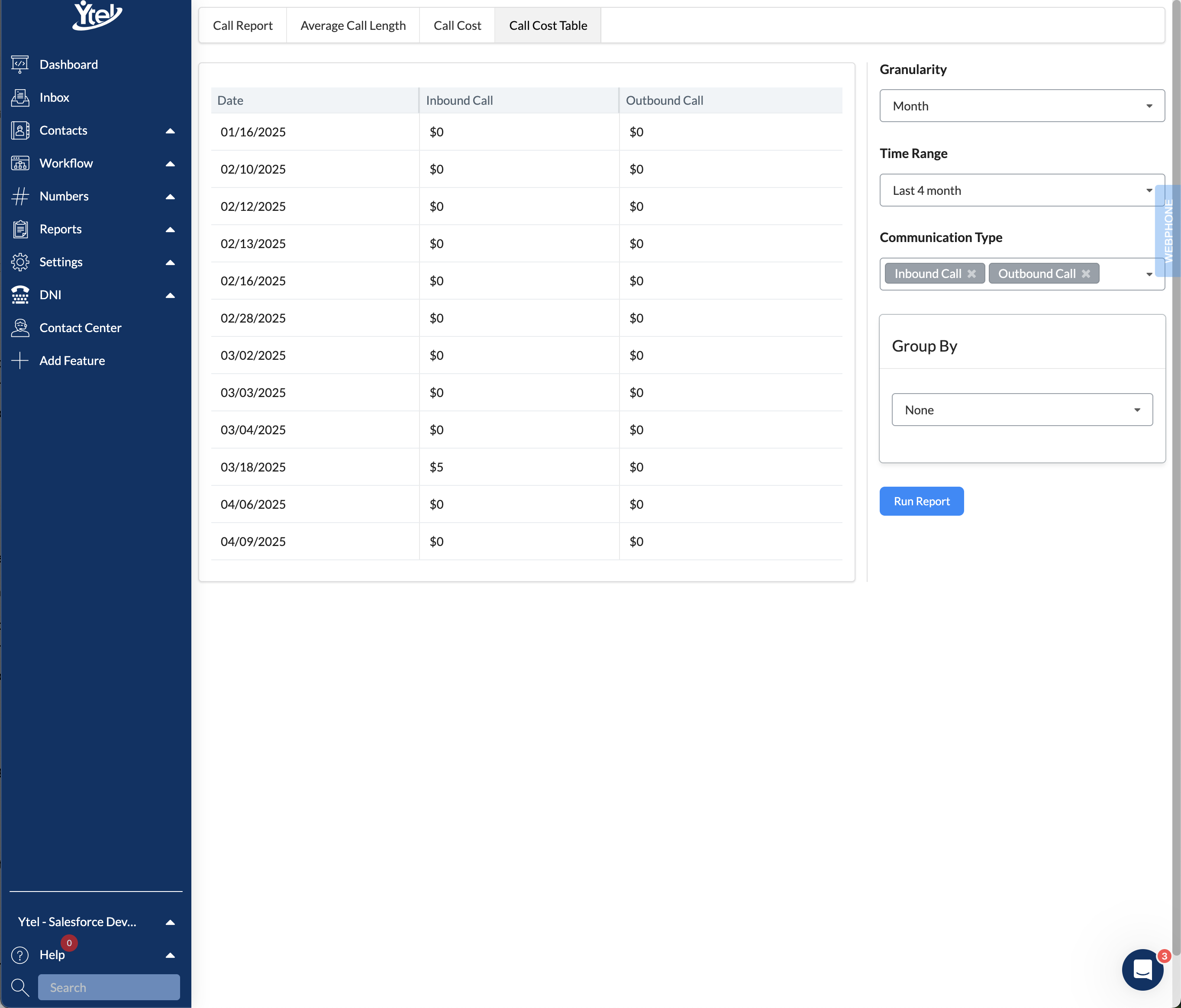Open the Group By None dropdown
This screenshot has height=1008, width=1181.
[x=1021, y=410]
